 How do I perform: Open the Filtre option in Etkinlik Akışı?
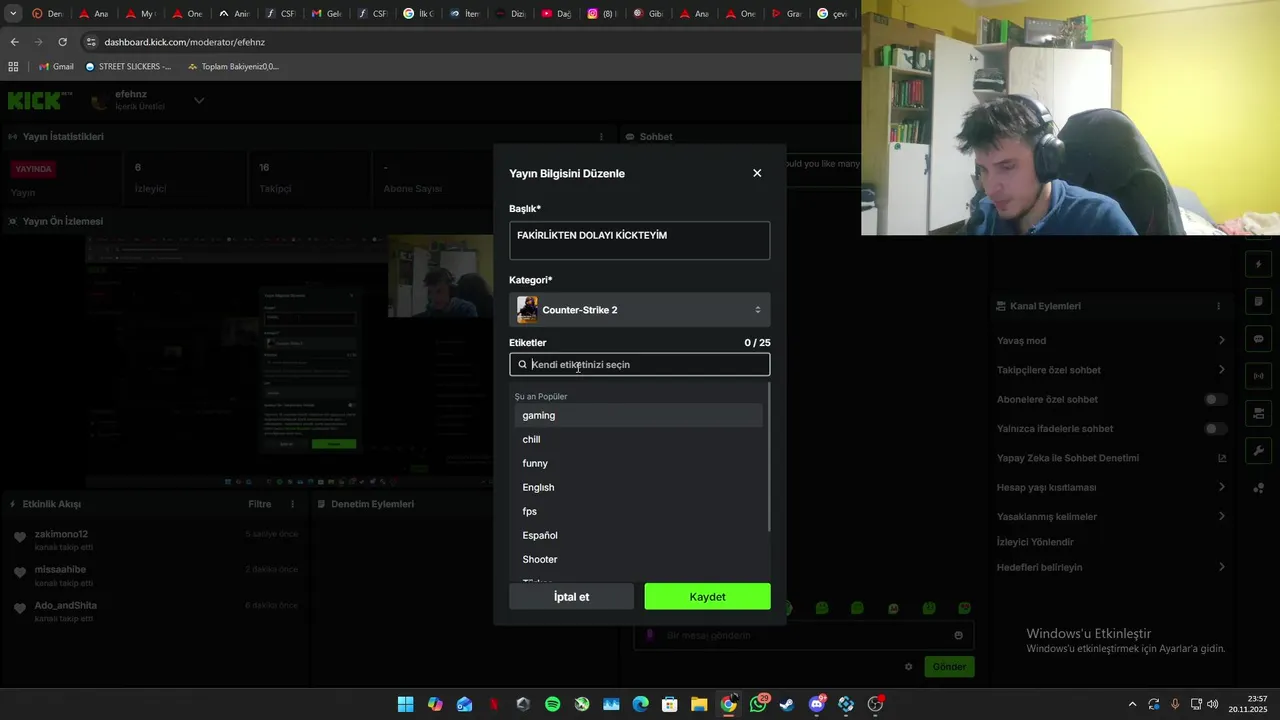(x=260, y=504)
